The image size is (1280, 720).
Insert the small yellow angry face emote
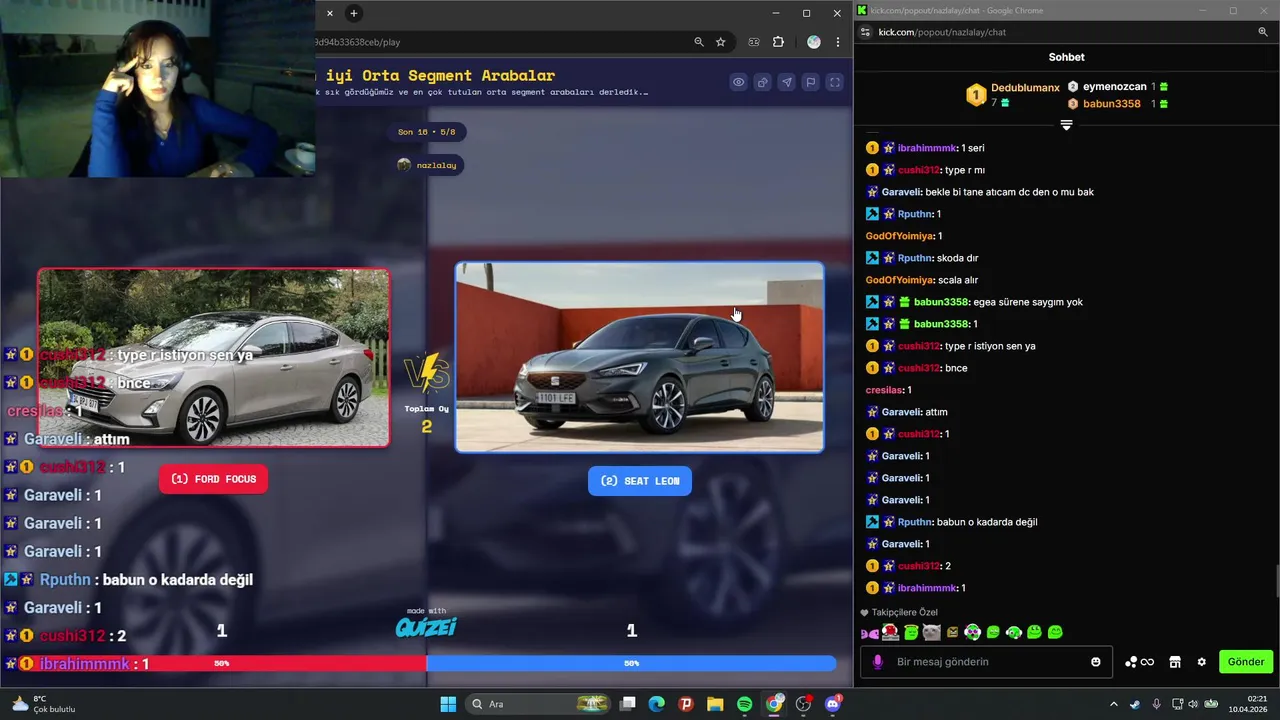pyautogui.click(x=952, y=633)
